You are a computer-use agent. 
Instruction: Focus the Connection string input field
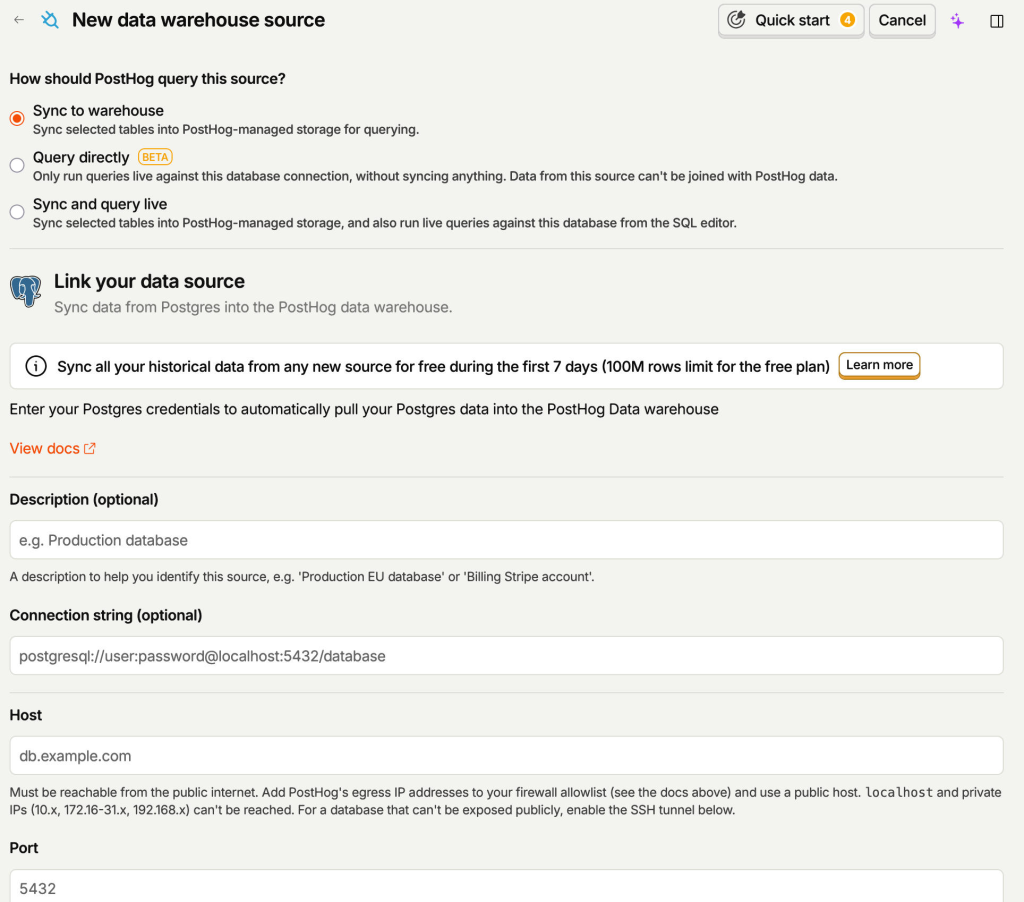tap(506, 656)
